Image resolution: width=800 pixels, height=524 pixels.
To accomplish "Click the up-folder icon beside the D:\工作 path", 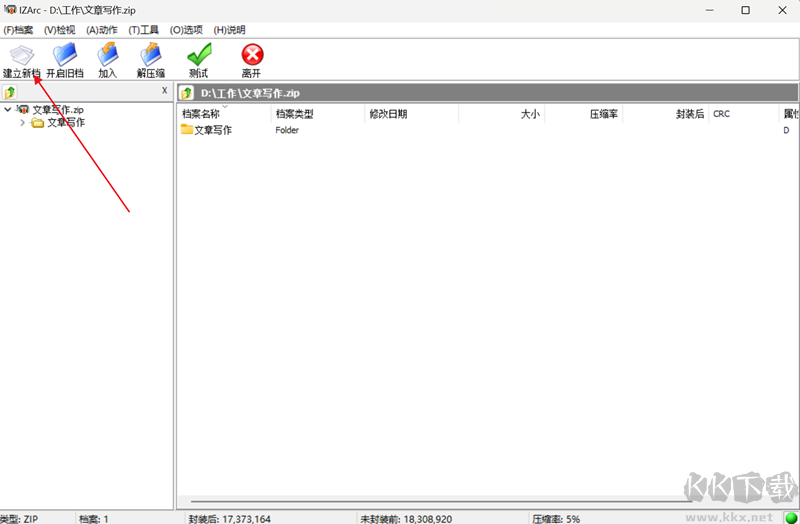I will (186, 93).
